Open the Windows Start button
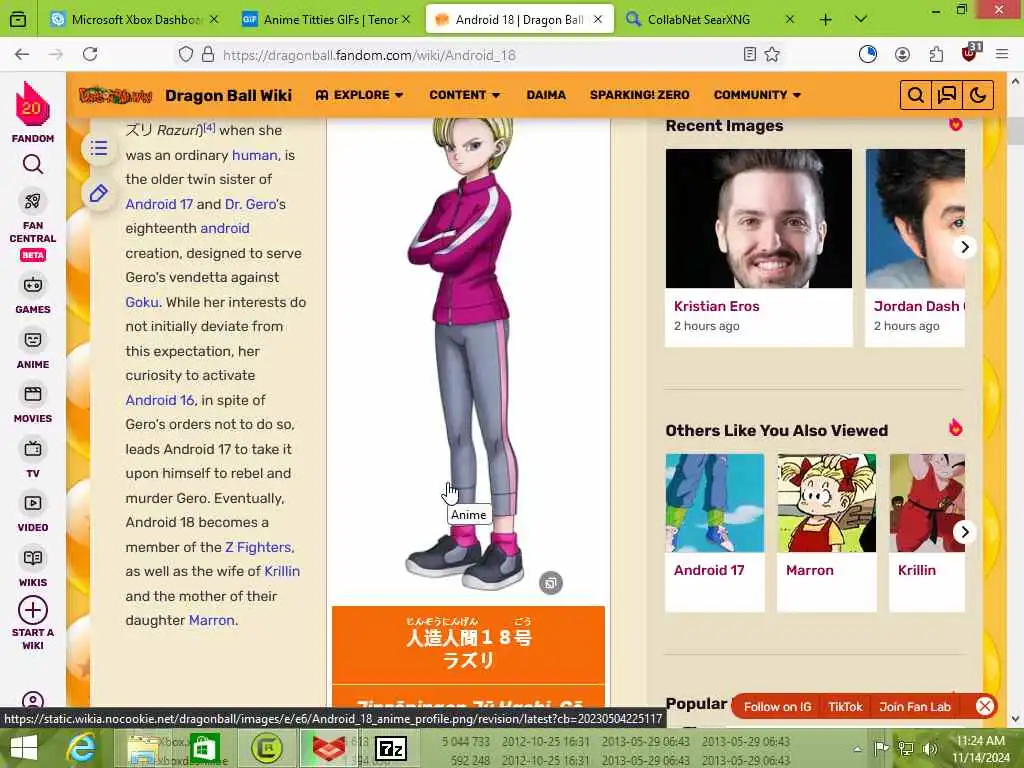Viewport: 1024px width, 768px height. 24,748
